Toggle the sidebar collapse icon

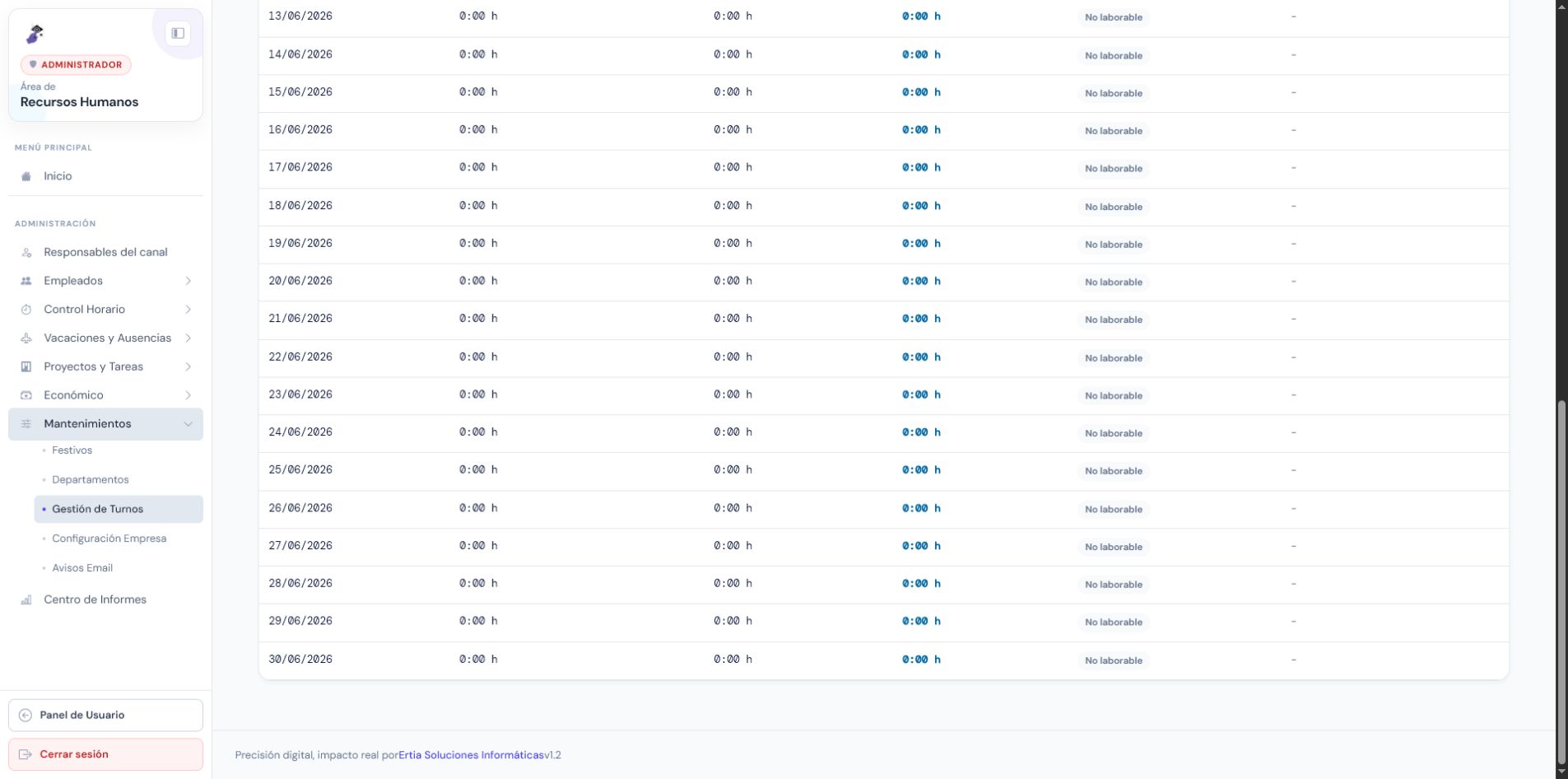tap(178, 33)
